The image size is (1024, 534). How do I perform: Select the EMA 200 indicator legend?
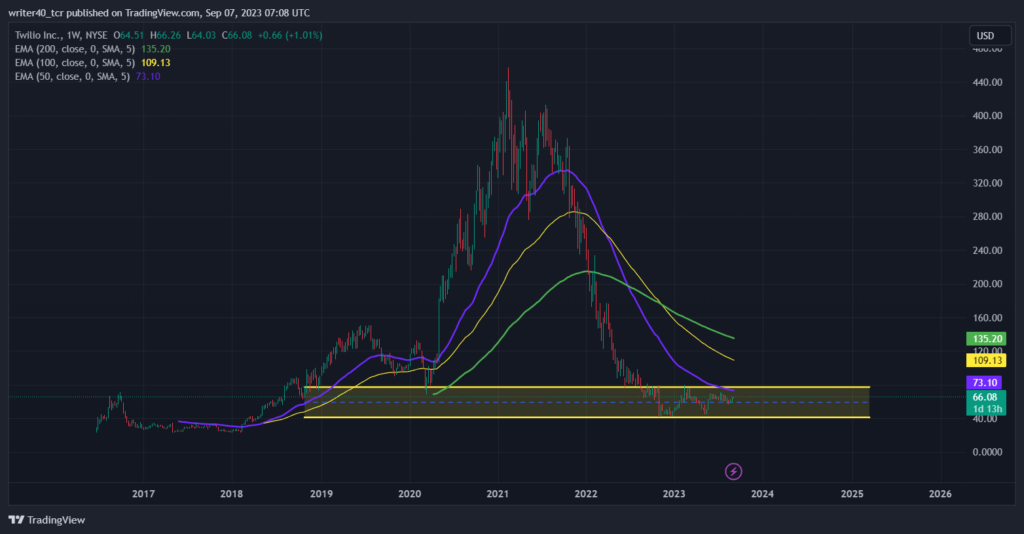click(93, 49)
